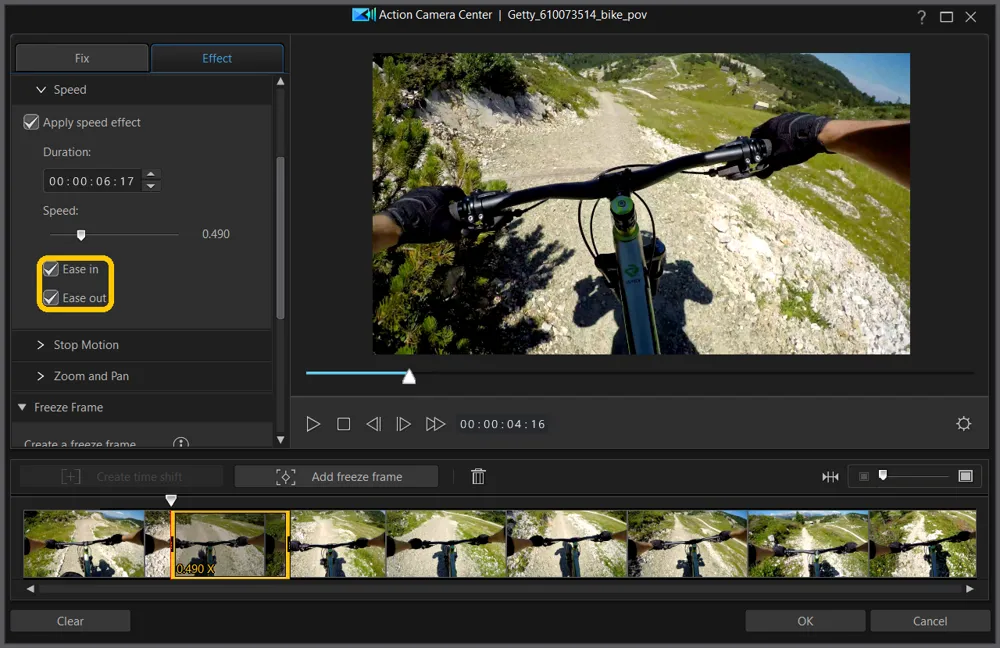
Task: Click the effect panel scrollbar thumb
Action: (x=280, y=237)
